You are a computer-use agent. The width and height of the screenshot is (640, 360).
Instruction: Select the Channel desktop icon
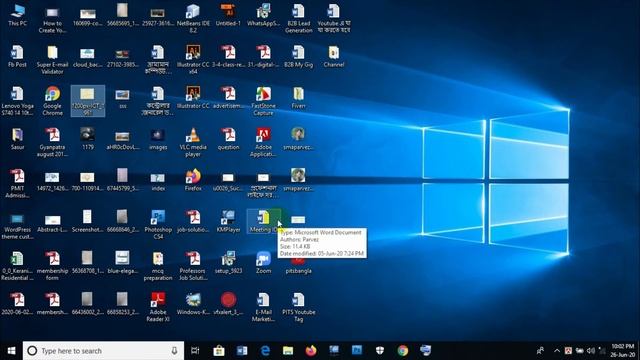[x=333, y=56]
